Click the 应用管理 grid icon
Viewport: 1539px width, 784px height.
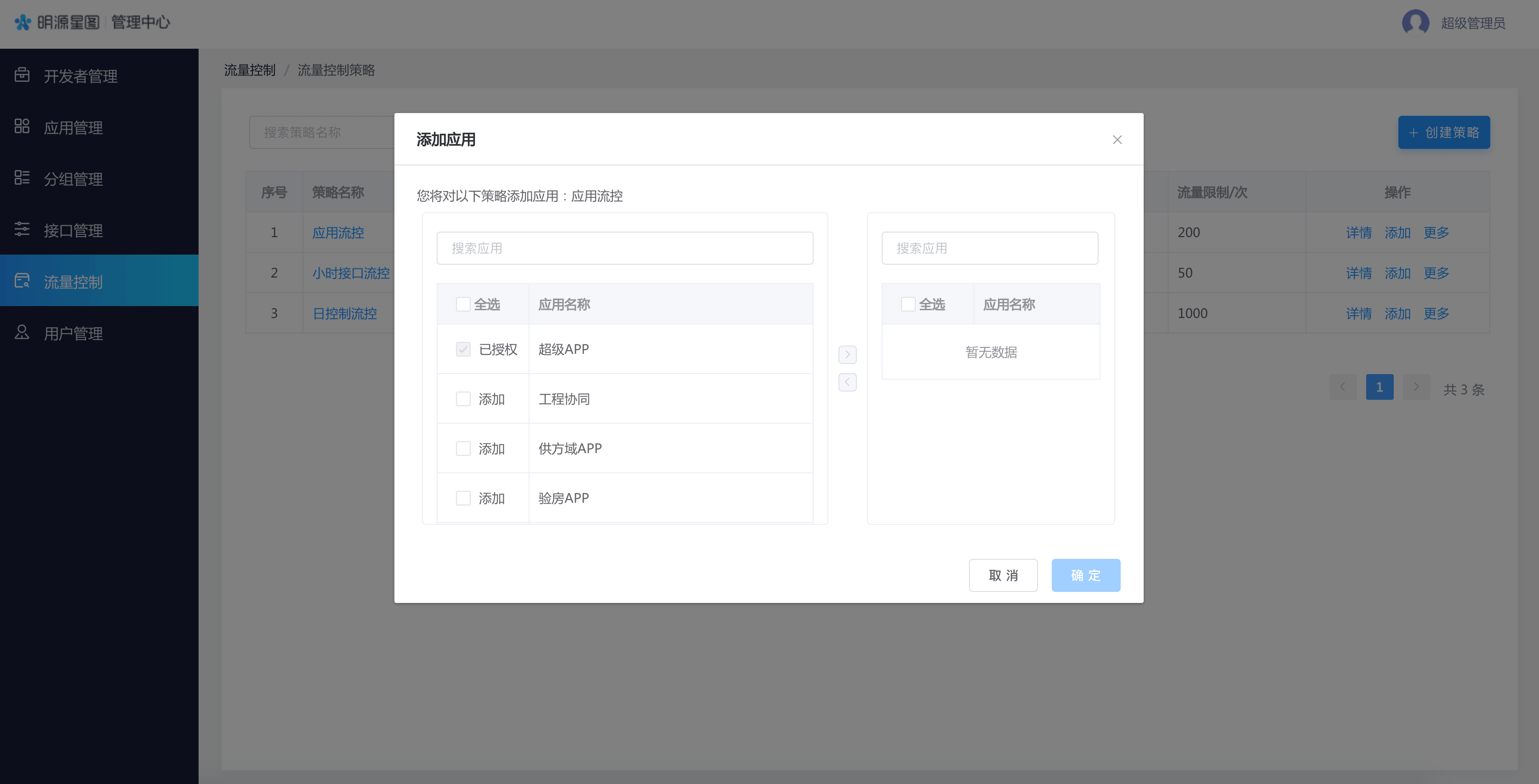tap(22, 126)
